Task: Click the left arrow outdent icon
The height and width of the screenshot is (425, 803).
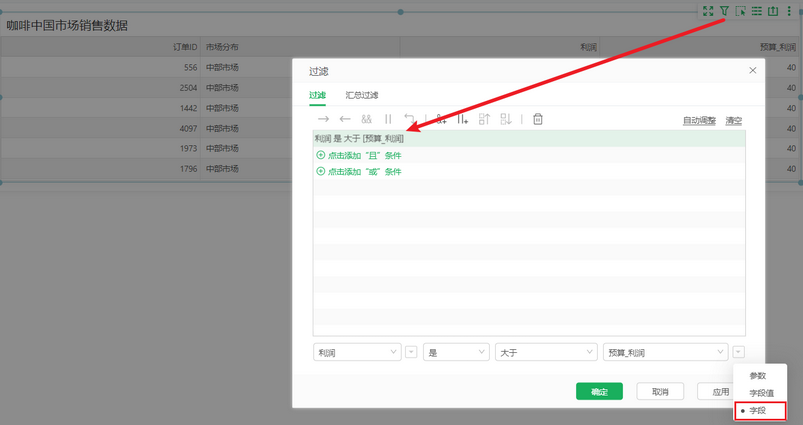Action: point(345,119)
